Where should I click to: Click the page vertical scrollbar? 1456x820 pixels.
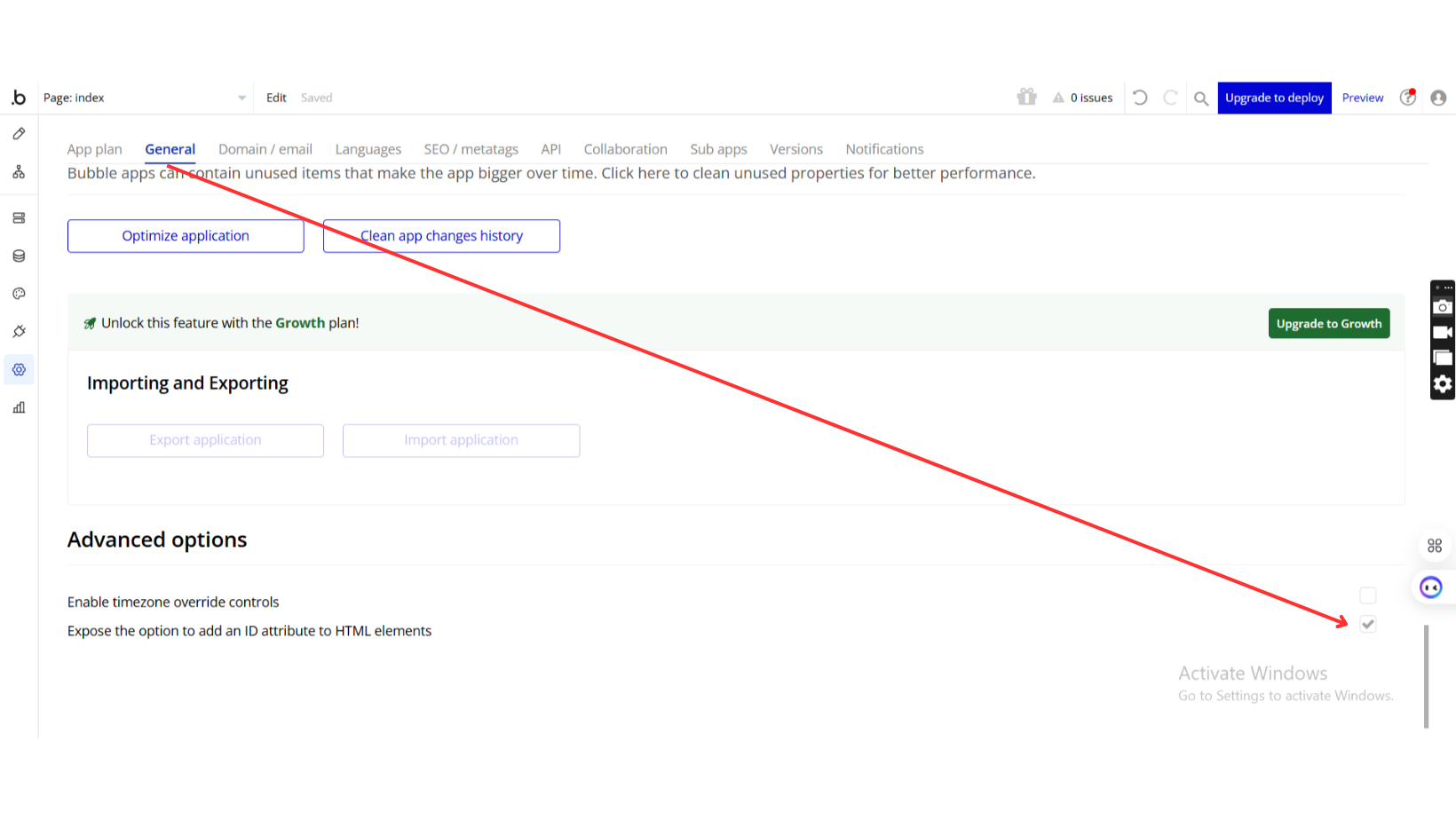pos(1427,676)
